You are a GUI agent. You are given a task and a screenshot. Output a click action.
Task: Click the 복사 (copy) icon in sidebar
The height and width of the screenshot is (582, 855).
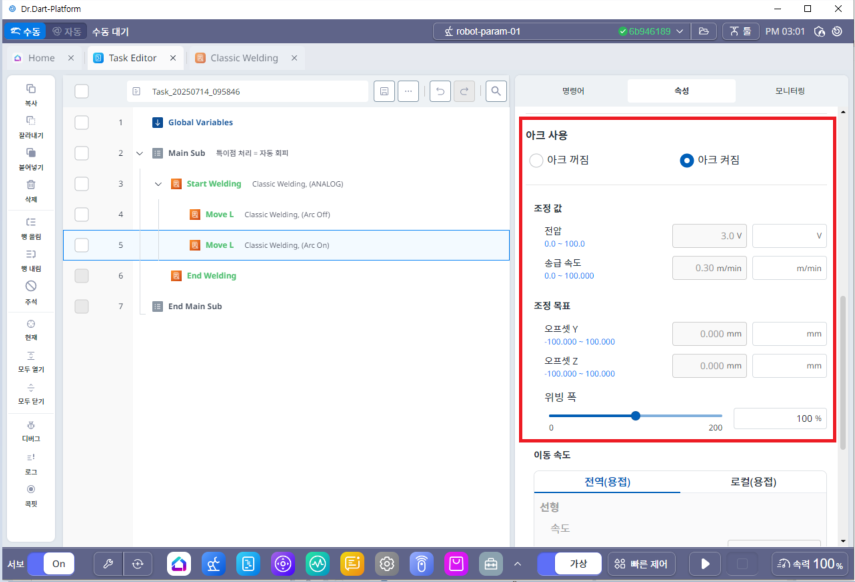pos(30,89)
